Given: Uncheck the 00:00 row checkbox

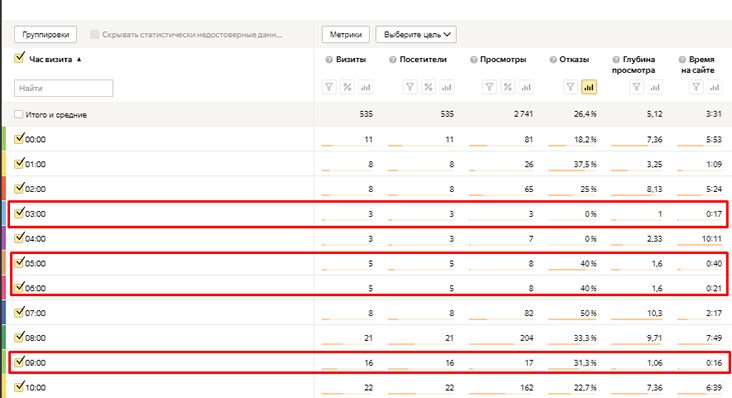Looking at the screenshot, I should 19,139.
